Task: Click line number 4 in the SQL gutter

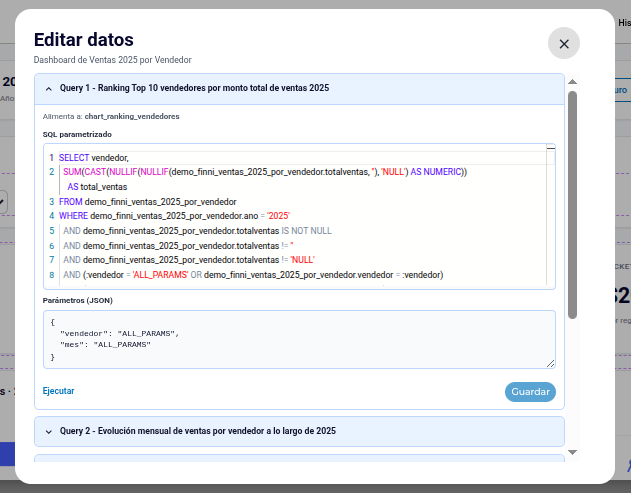Action: click(52, 216)
